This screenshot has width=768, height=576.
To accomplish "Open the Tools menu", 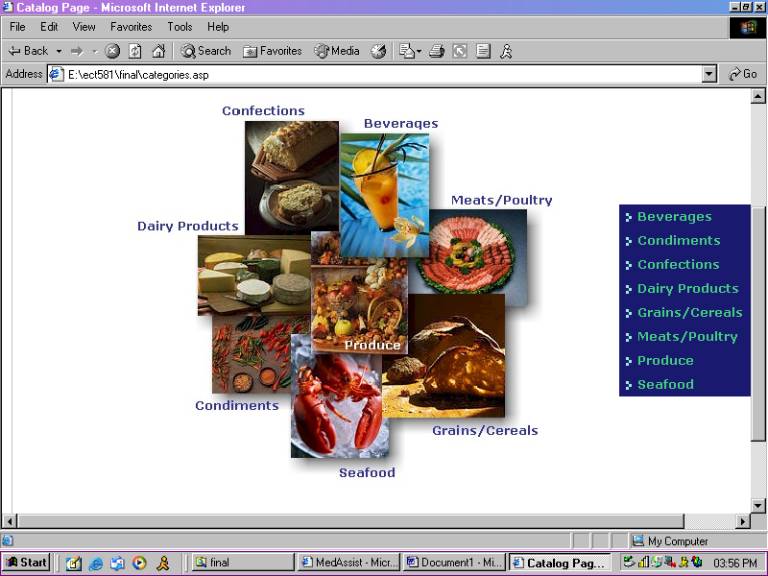I will (x=180, y=27).
